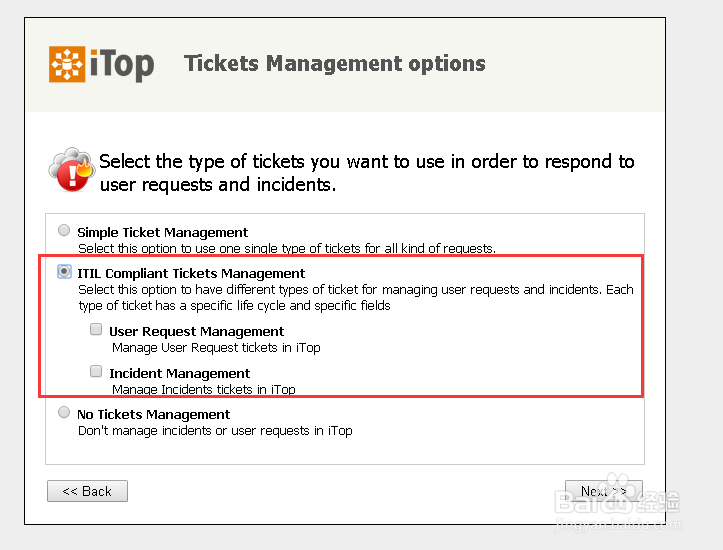723x550 pixels.
Task: Click the "Simple Ticket Management" bold label
Action: [x=162, y=232]
